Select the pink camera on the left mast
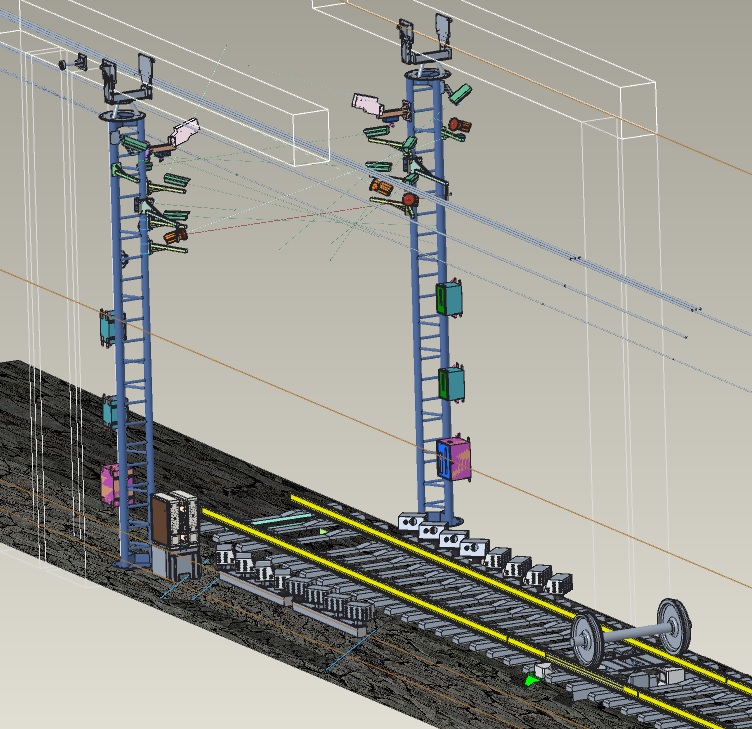The width and height of the screenshot is (752, 729). pyautogui.click(x=185, y=133)
